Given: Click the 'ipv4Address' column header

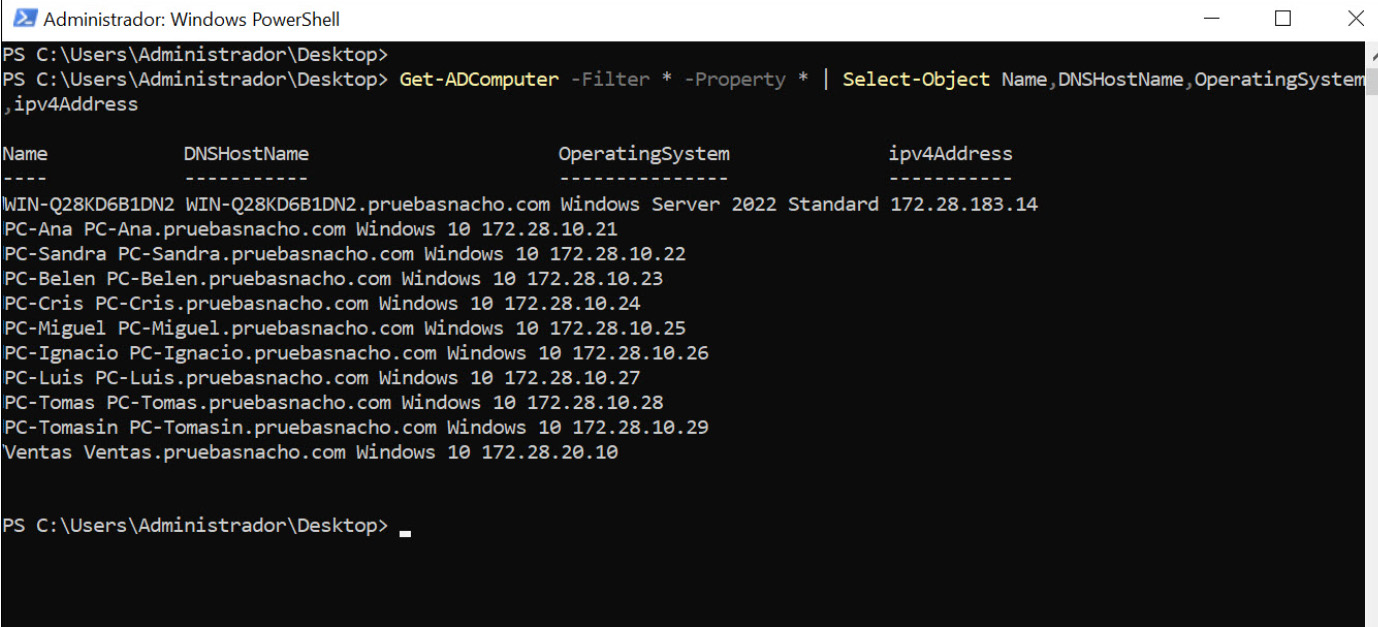Looking at the screenshot, I should point(950,154).
